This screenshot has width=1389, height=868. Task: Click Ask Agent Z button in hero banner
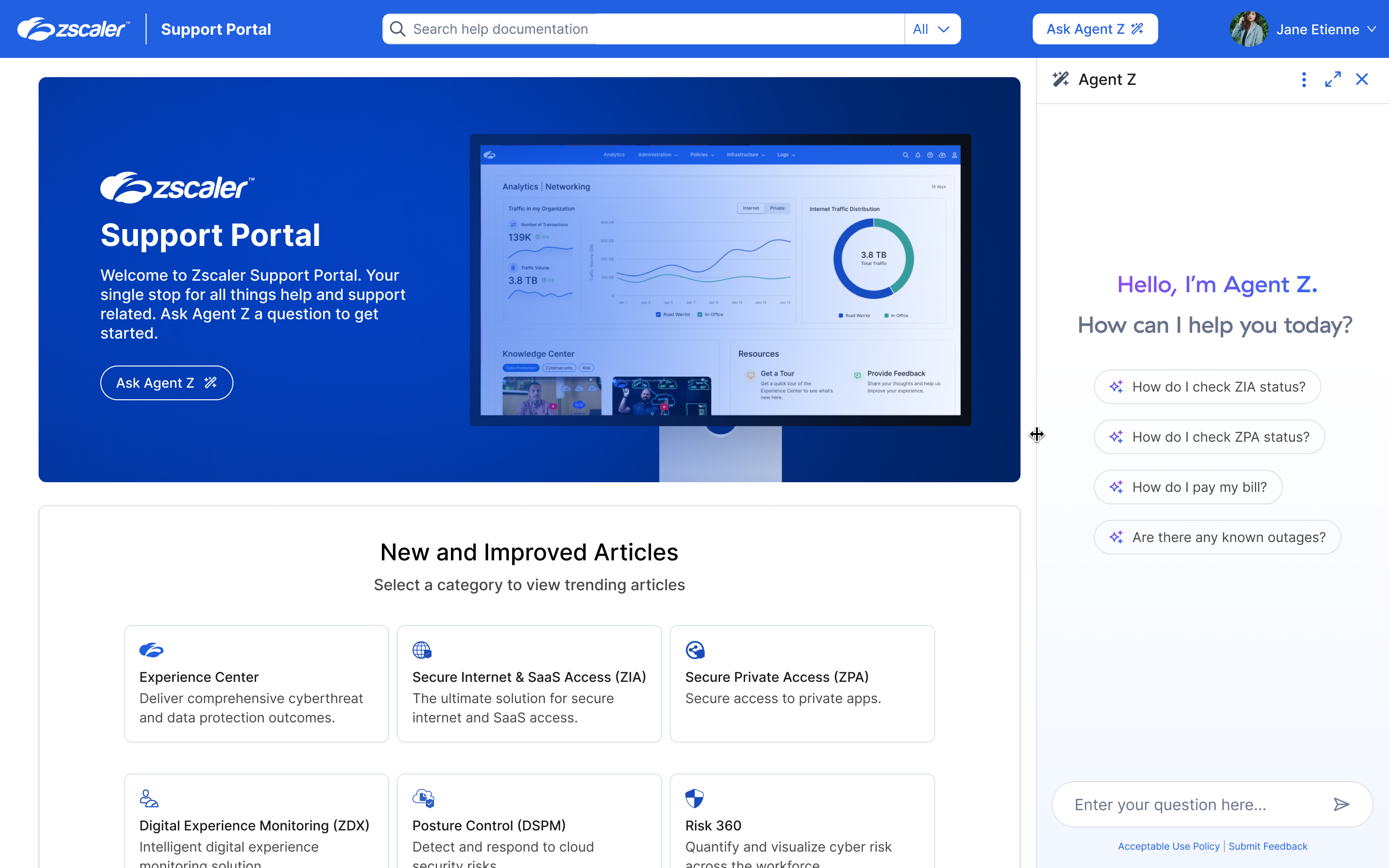(166, 383)
